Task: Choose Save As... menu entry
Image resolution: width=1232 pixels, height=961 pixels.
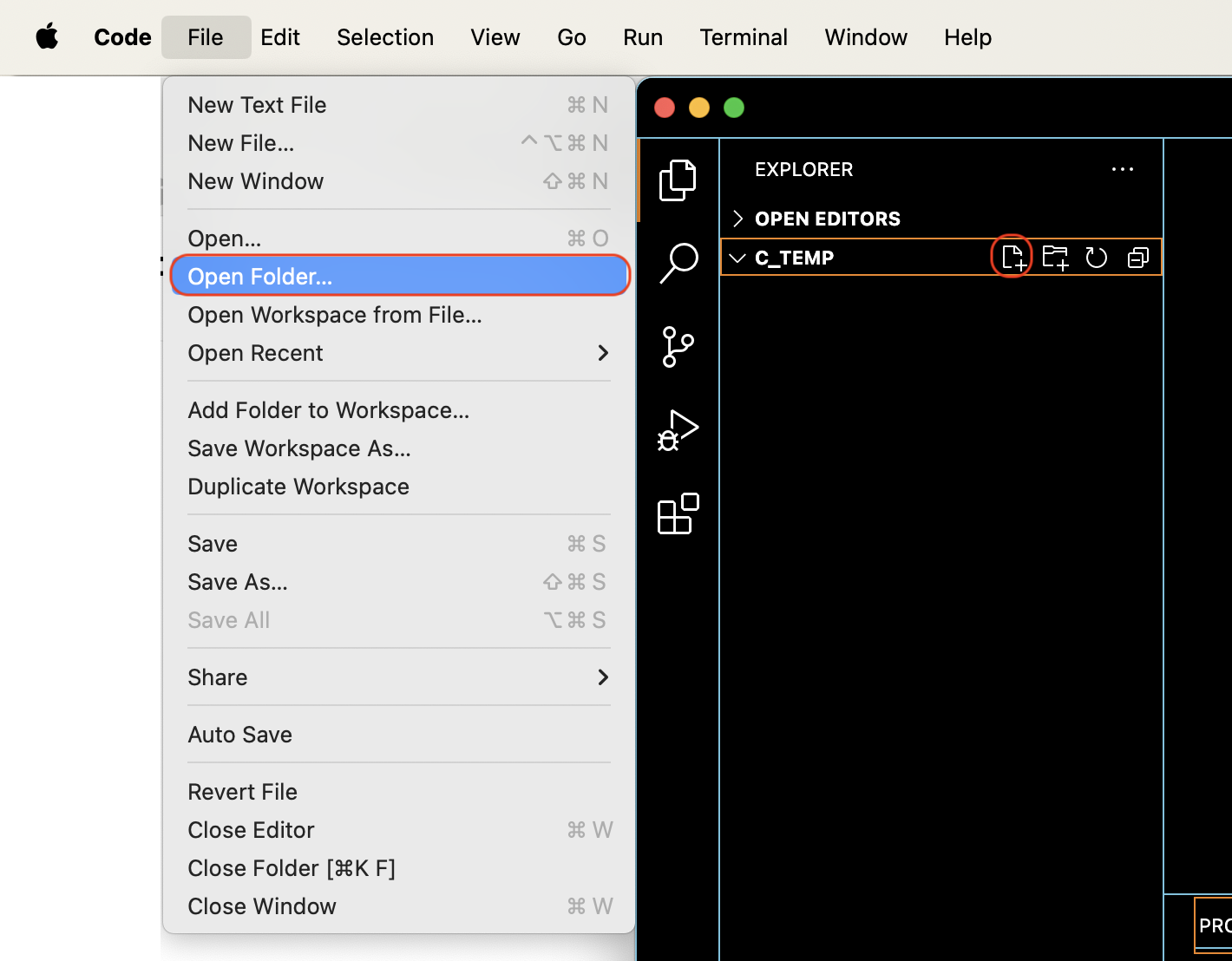Action: coord(399,582)
